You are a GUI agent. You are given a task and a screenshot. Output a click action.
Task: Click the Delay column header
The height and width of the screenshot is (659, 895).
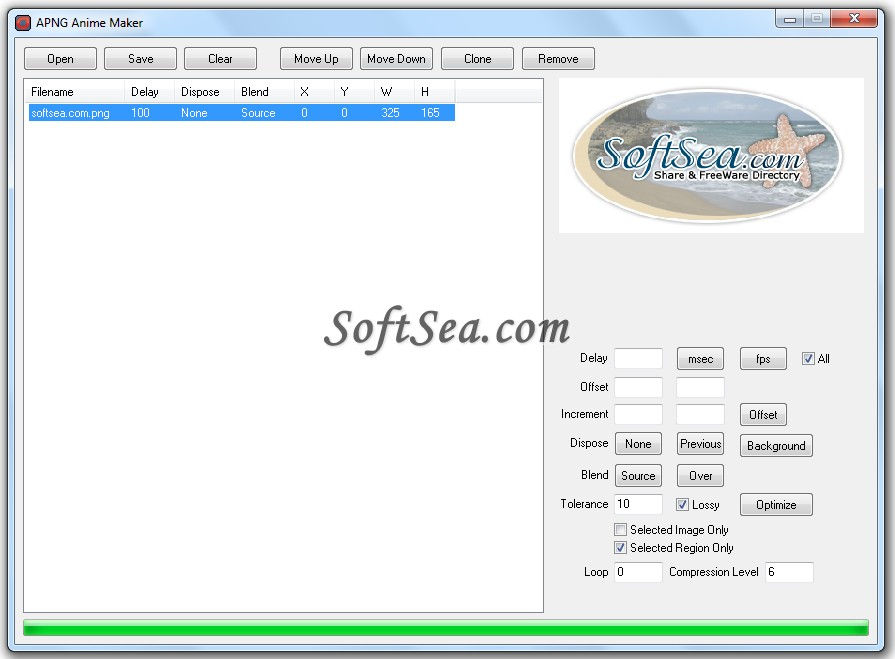(149, 92)
